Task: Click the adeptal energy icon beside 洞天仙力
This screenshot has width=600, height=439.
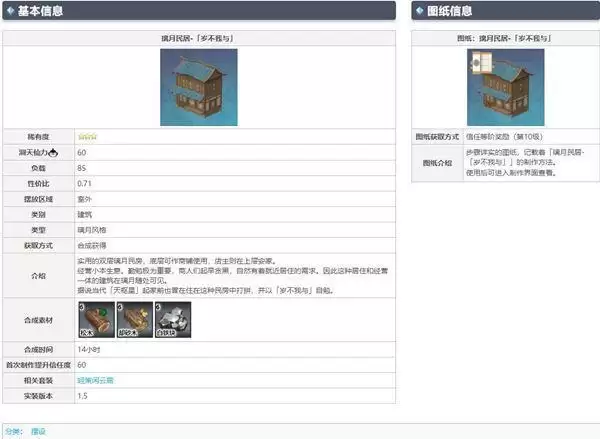Action: pyautogui.click(x=54, y=152)
